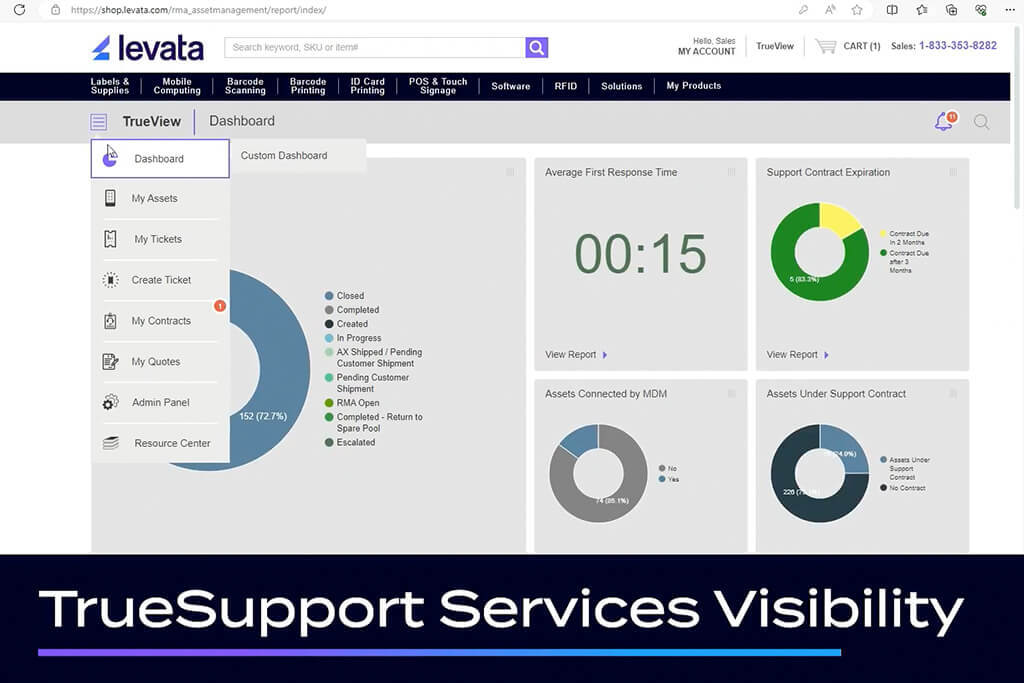Select Custom Dashboard from submenu
The width and height of the screenshot is (1024, 683).
(x=284, y=156)
